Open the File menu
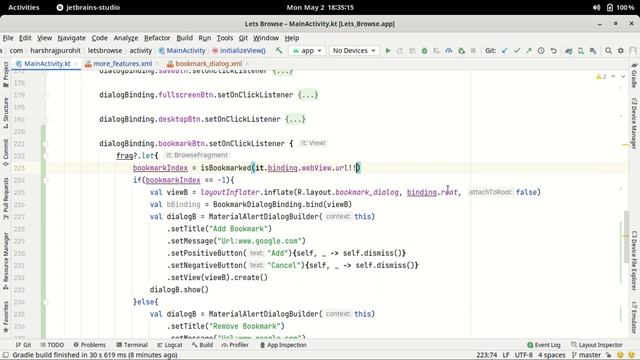640x360 pixels. (x=8, y=38)
